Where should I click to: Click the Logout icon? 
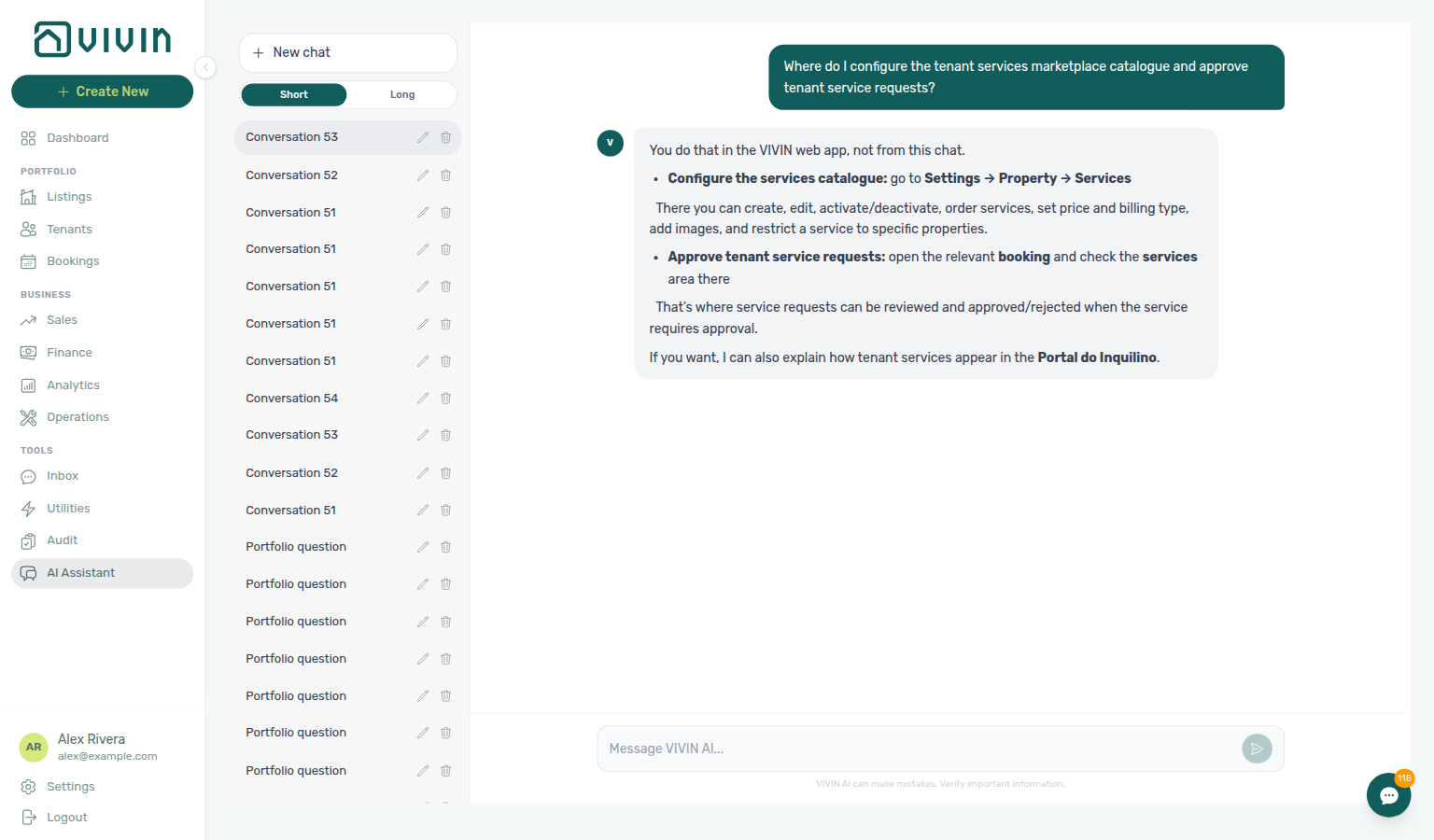coord(29,818)
